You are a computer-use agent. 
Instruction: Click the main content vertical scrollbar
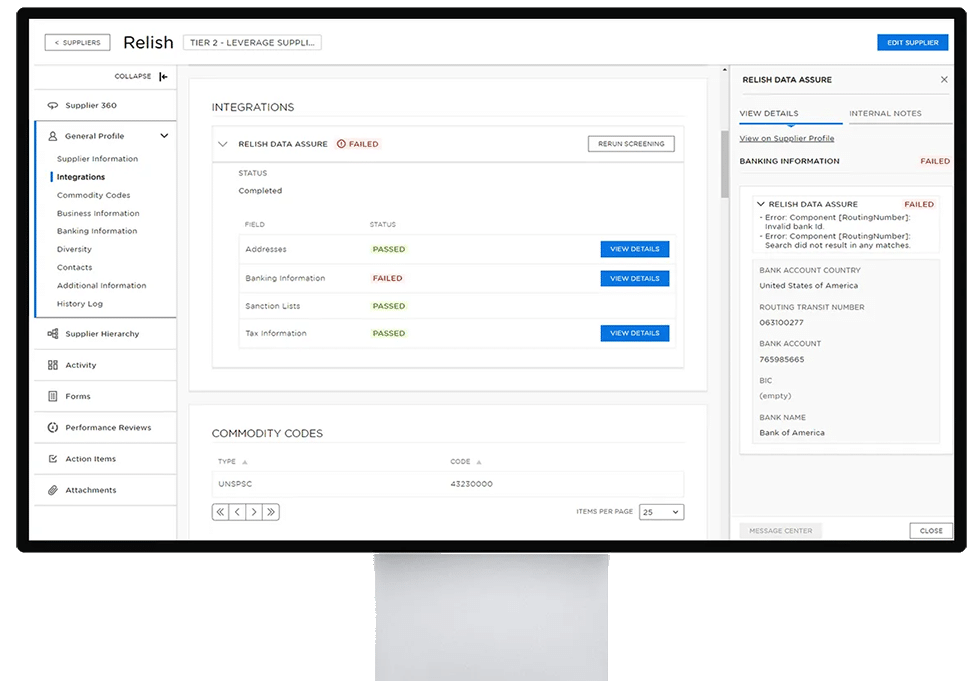725,165
